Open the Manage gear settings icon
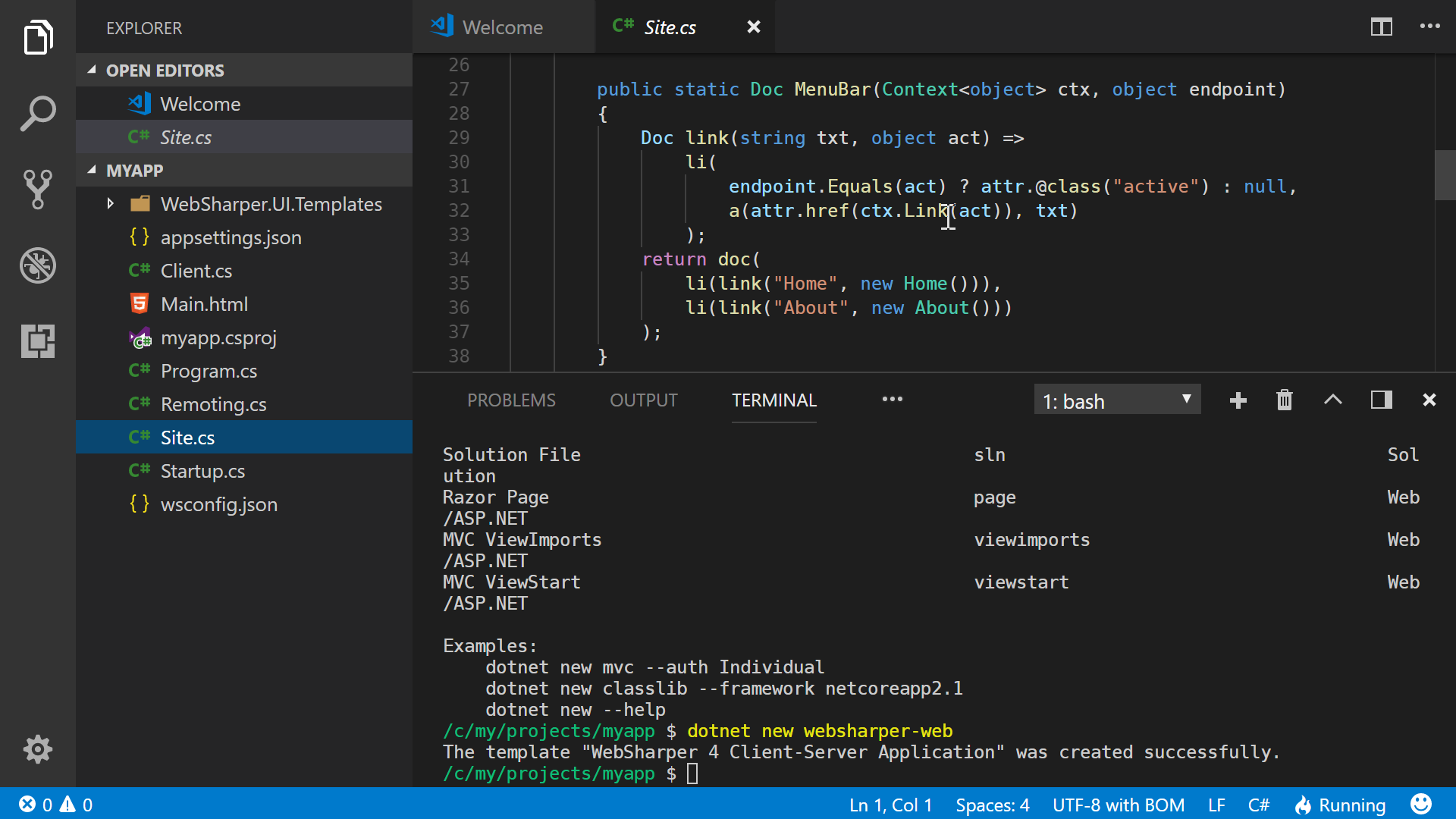The width and height of the screenshot is (1456, 819). 38,749
